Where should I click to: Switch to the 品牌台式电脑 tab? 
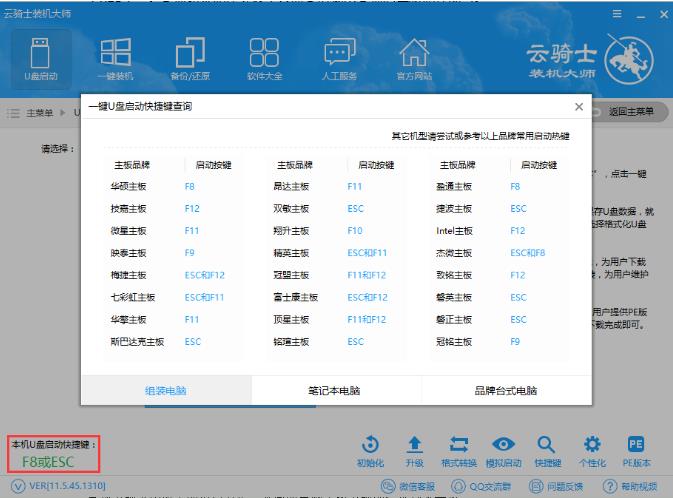(506, 391)
